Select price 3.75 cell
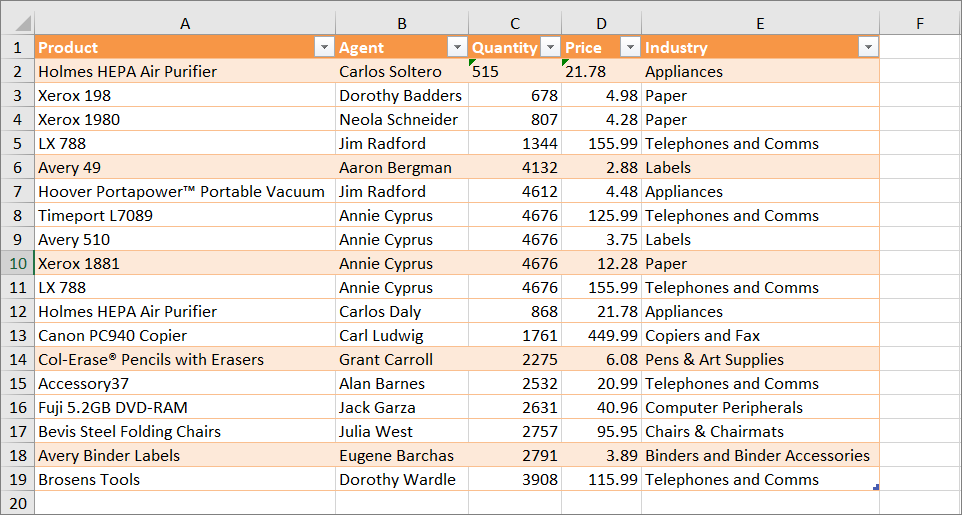Viewport: 962px width, 515px height. pos(601,239)
